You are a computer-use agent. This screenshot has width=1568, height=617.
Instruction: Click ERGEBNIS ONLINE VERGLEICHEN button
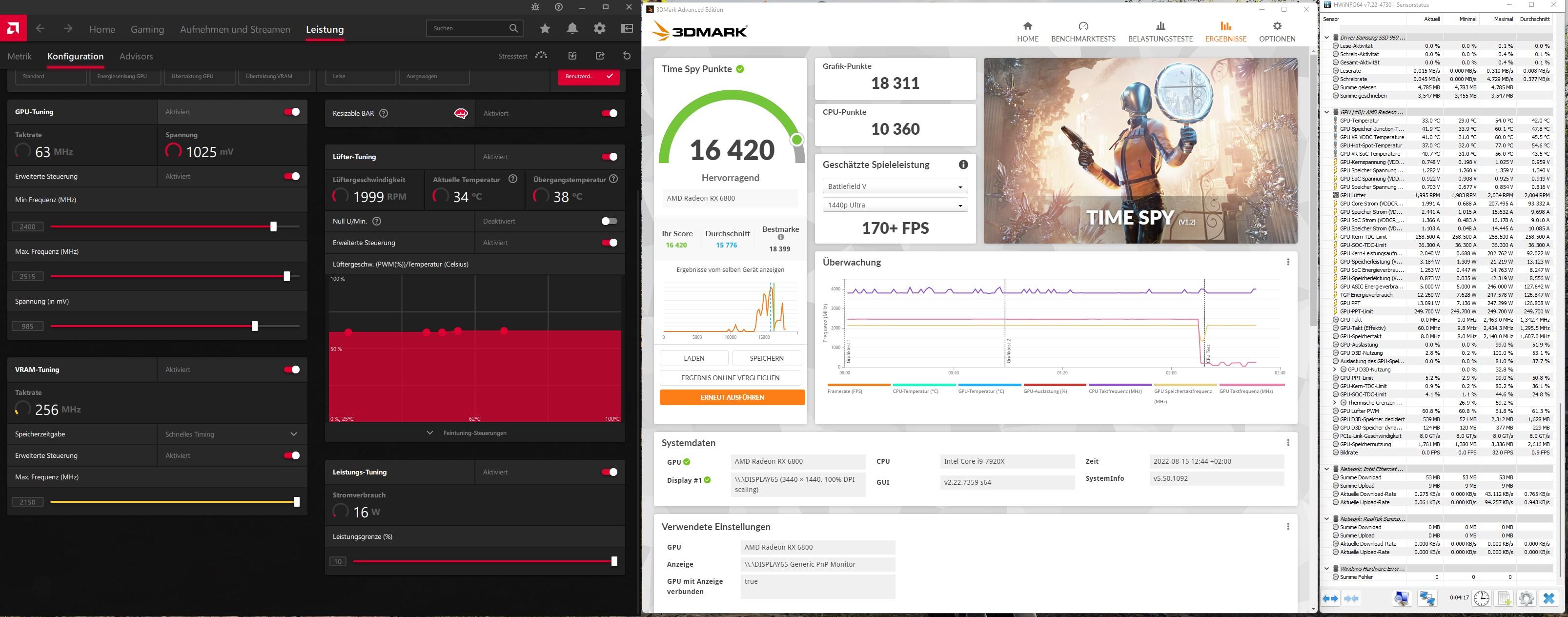click(x=731, y=378)
